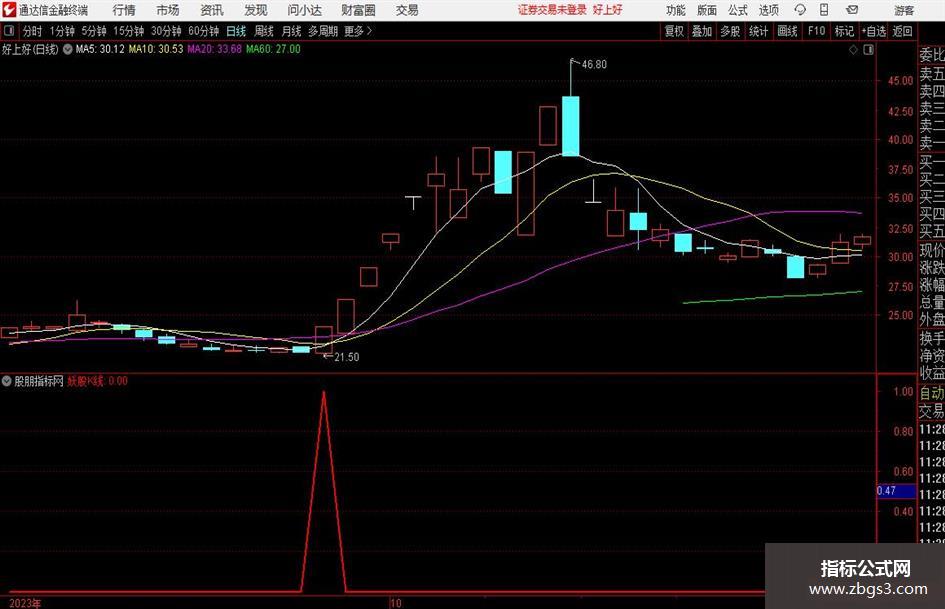Add stock via +自选 button
945x609 pixels.
(874, 31)
